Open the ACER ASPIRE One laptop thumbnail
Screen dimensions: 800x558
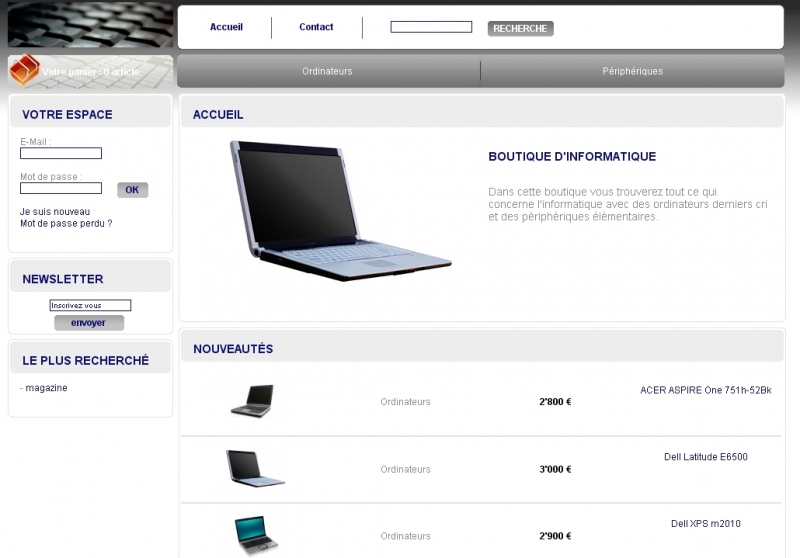click(253, 401)
